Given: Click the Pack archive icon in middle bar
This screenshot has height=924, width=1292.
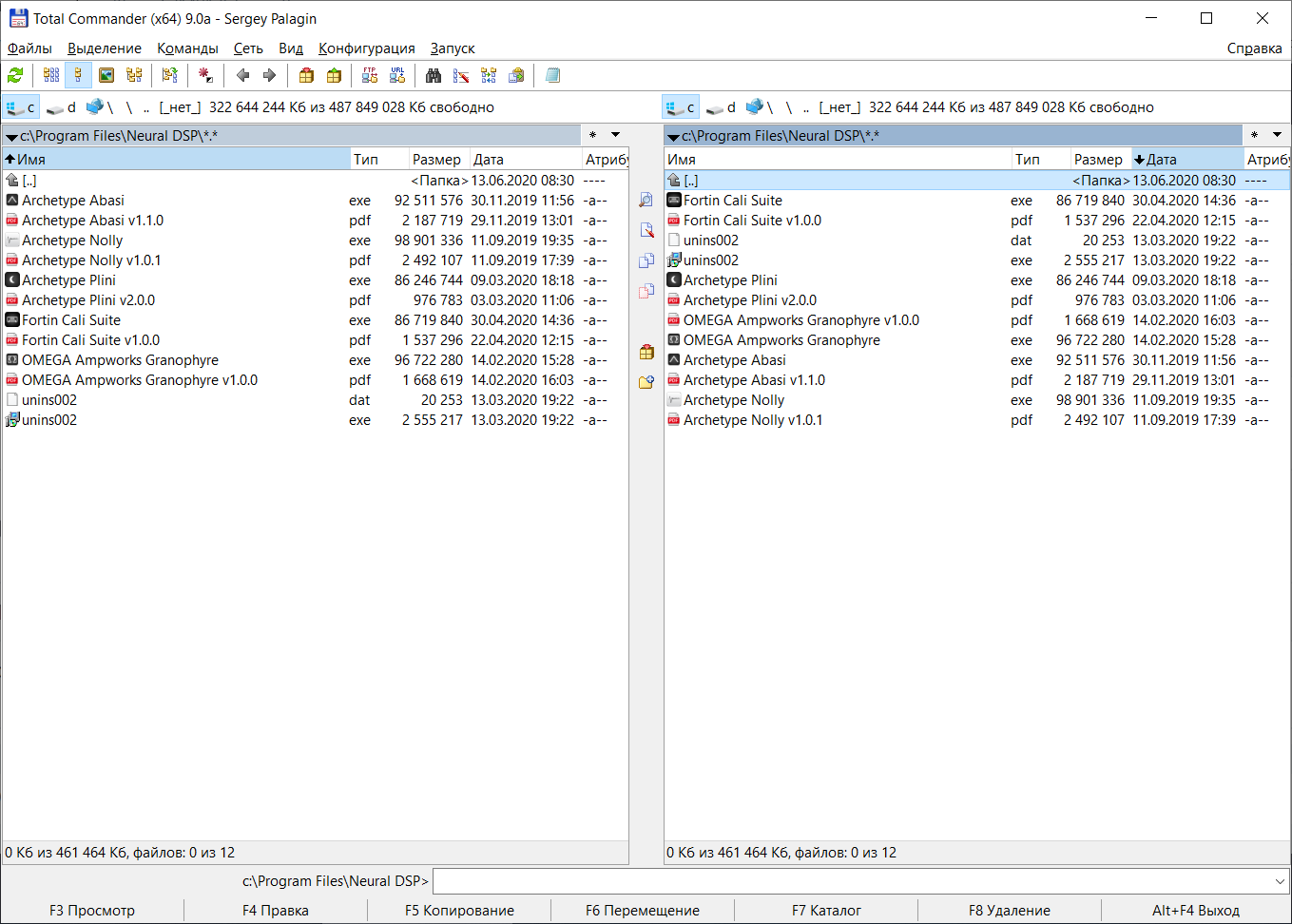Looking at the screenshot, I should pyautogui.click(x=646, y=352).
